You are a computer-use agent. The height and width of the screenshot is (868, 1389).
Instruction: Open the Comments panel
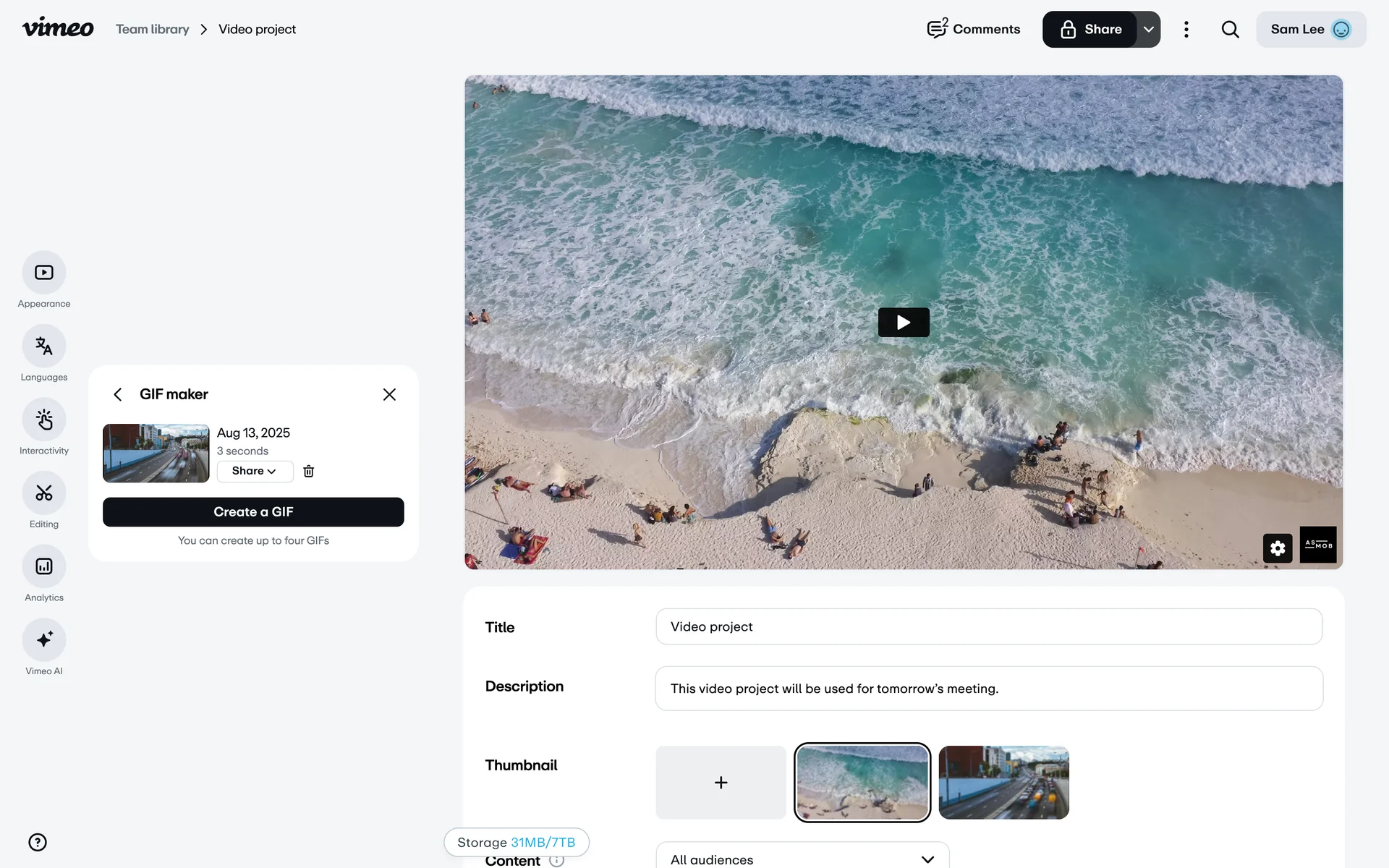974,30
